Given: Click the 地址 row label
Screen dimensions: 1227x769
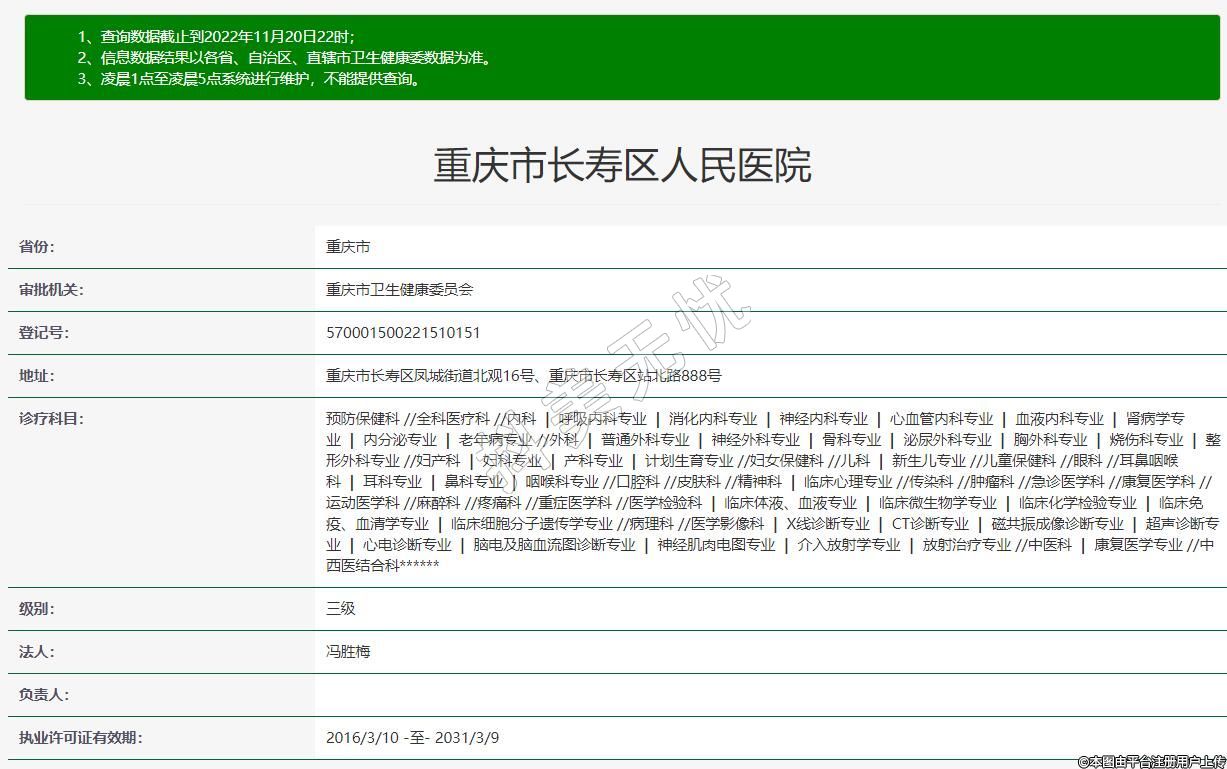Looking at the screenshot, I should [37, 376].
